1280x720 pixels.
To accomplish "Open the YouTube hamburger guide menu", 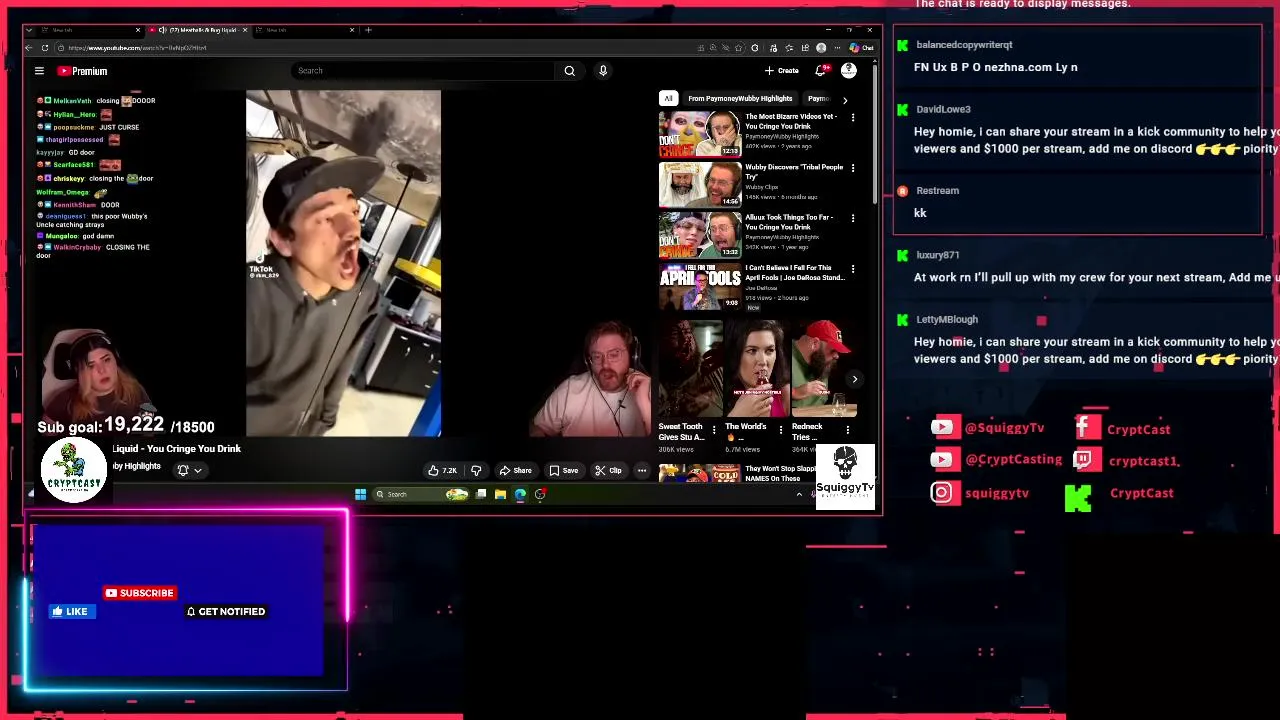I will [x=39, y=71].
